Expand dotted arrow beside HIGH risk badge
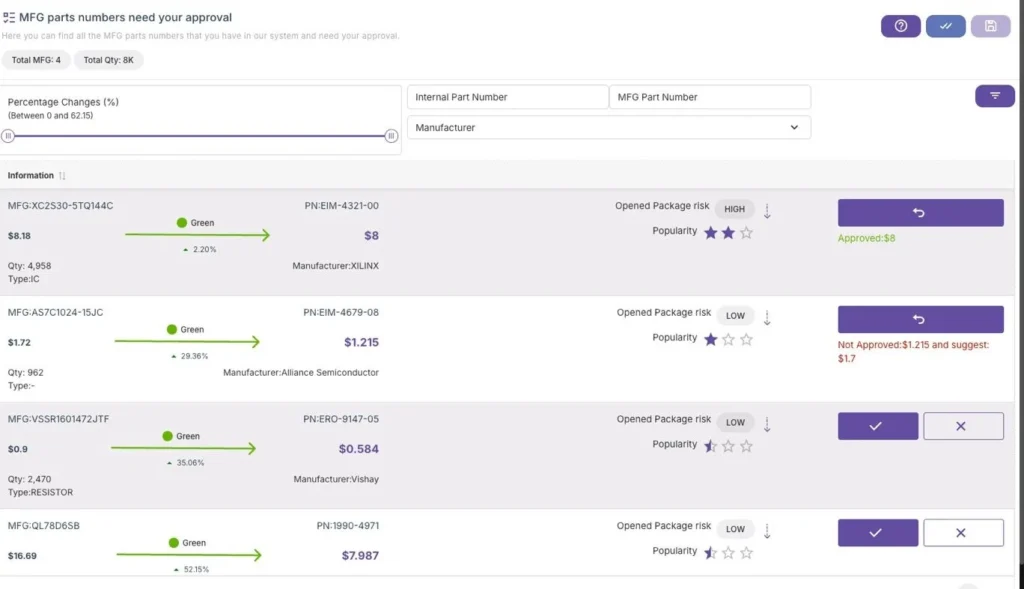The width and height of the screenshot is (1024, 589). pyautogui.click(x=767, y=211)
